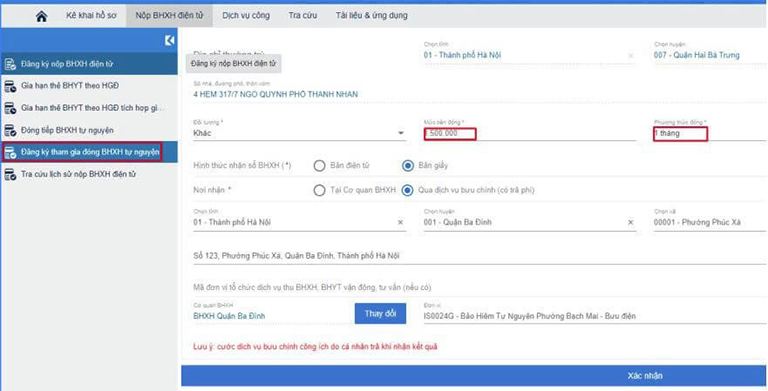Collapse the sidebar with arrow icon
The image size is (768, 391).
pos(169,40)
